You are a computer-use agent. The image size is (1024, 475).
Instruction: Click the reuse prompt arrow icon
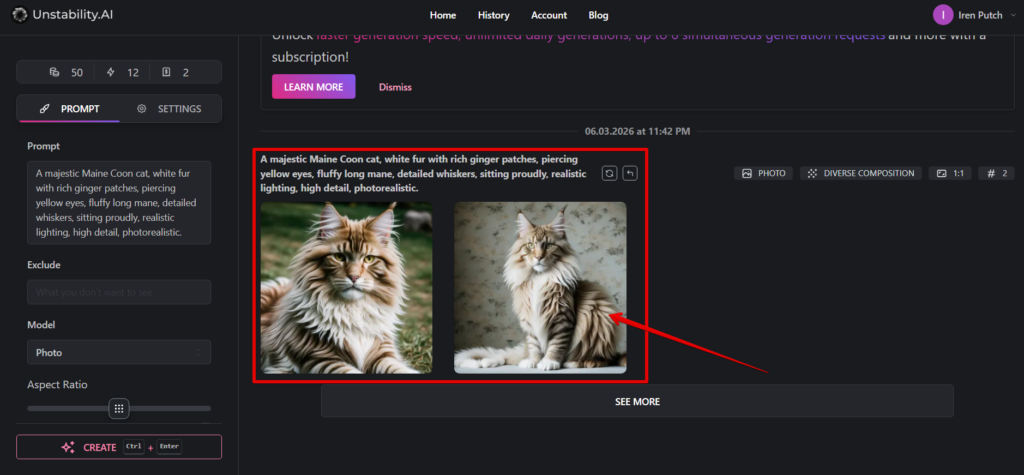[630, 173]
